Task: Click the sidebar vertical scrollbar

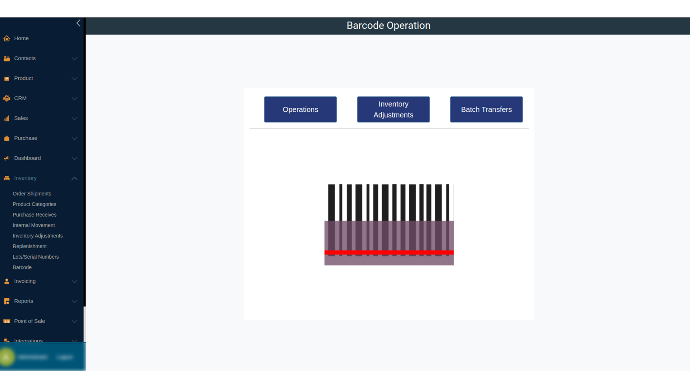Action: [84, 324]
